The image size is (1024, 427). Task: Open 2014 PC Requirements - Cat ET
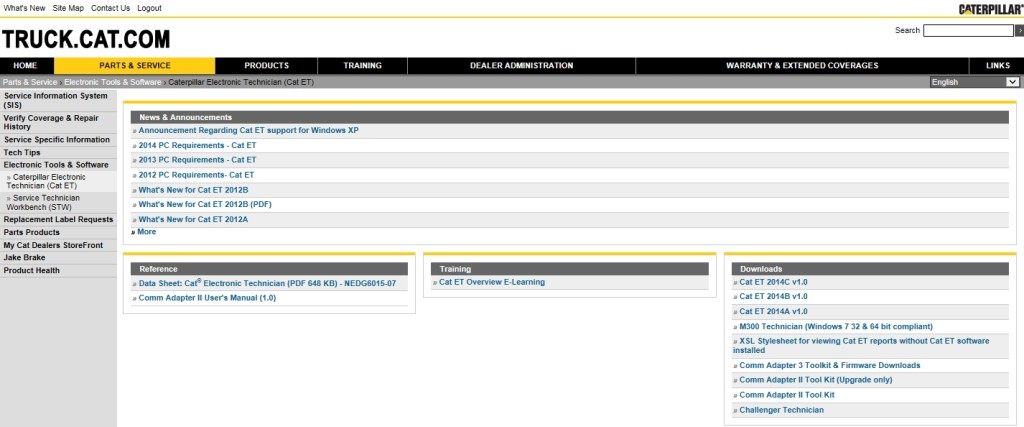[197, 146]
